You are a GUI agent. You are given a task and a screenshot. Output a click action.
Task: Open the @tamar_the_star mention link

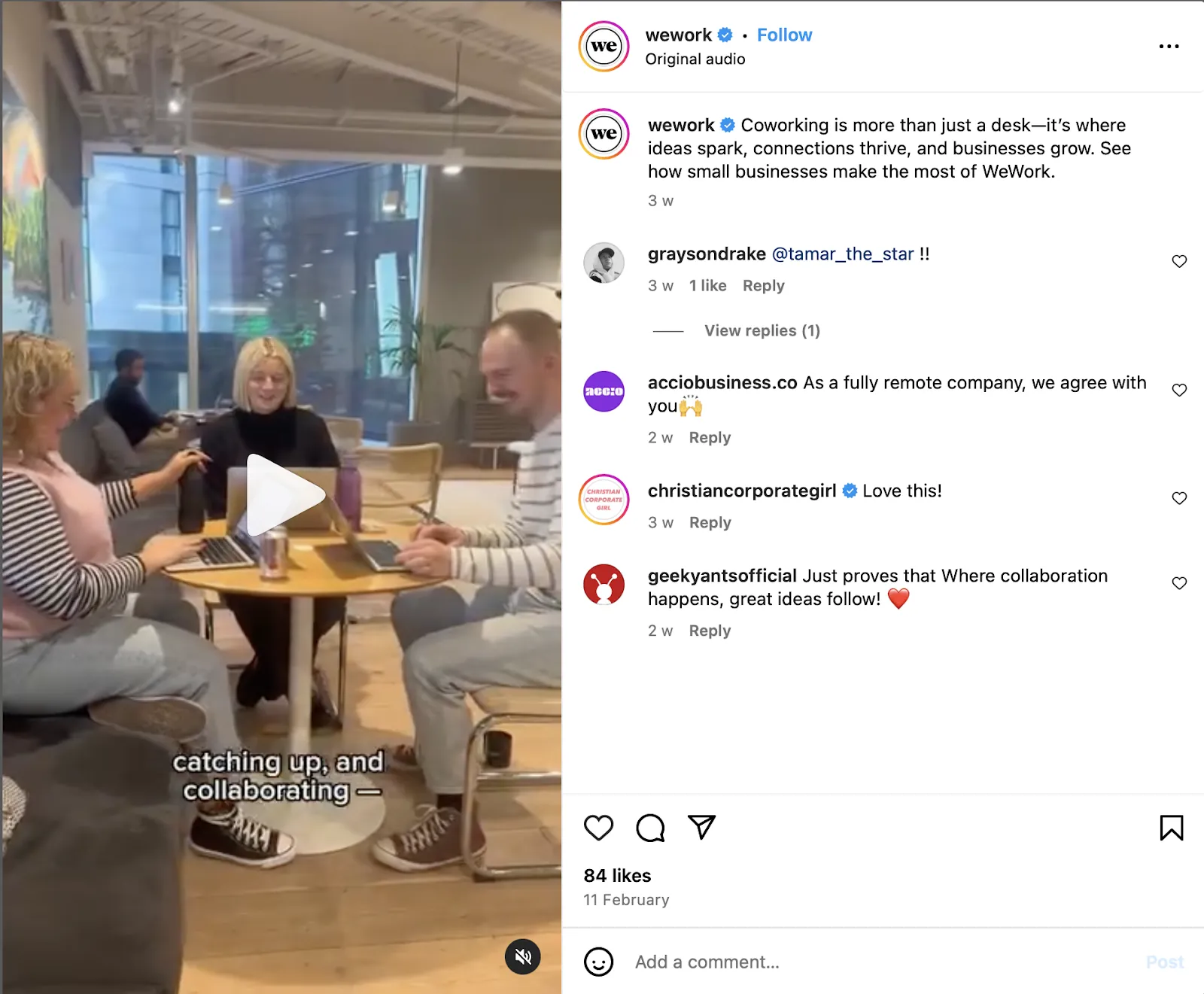(843, 254)
